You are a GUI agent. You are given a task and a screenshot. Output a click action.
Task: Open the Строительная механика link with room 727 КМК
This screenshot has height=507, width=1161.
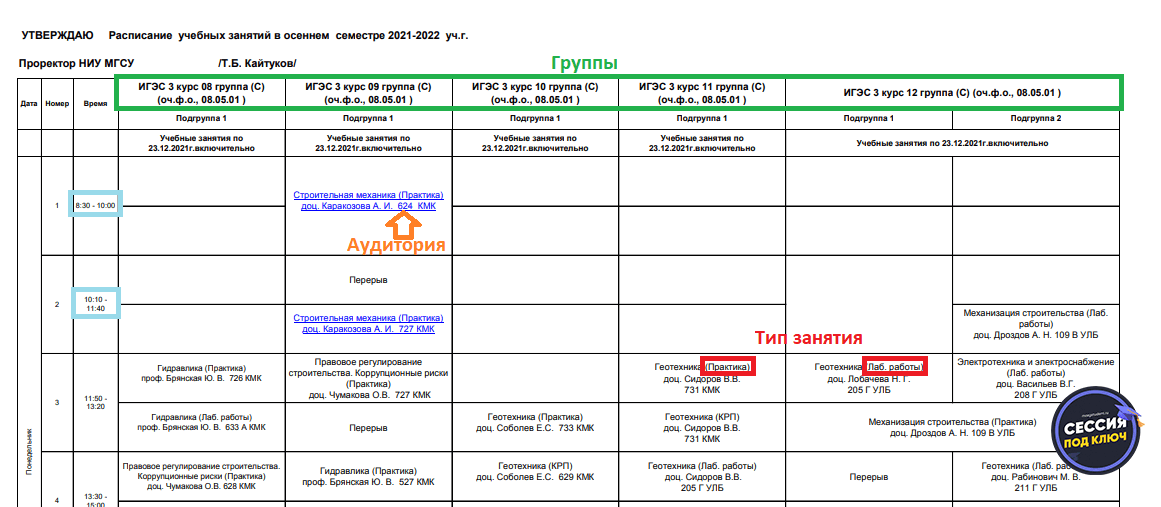tap(368, 323)
